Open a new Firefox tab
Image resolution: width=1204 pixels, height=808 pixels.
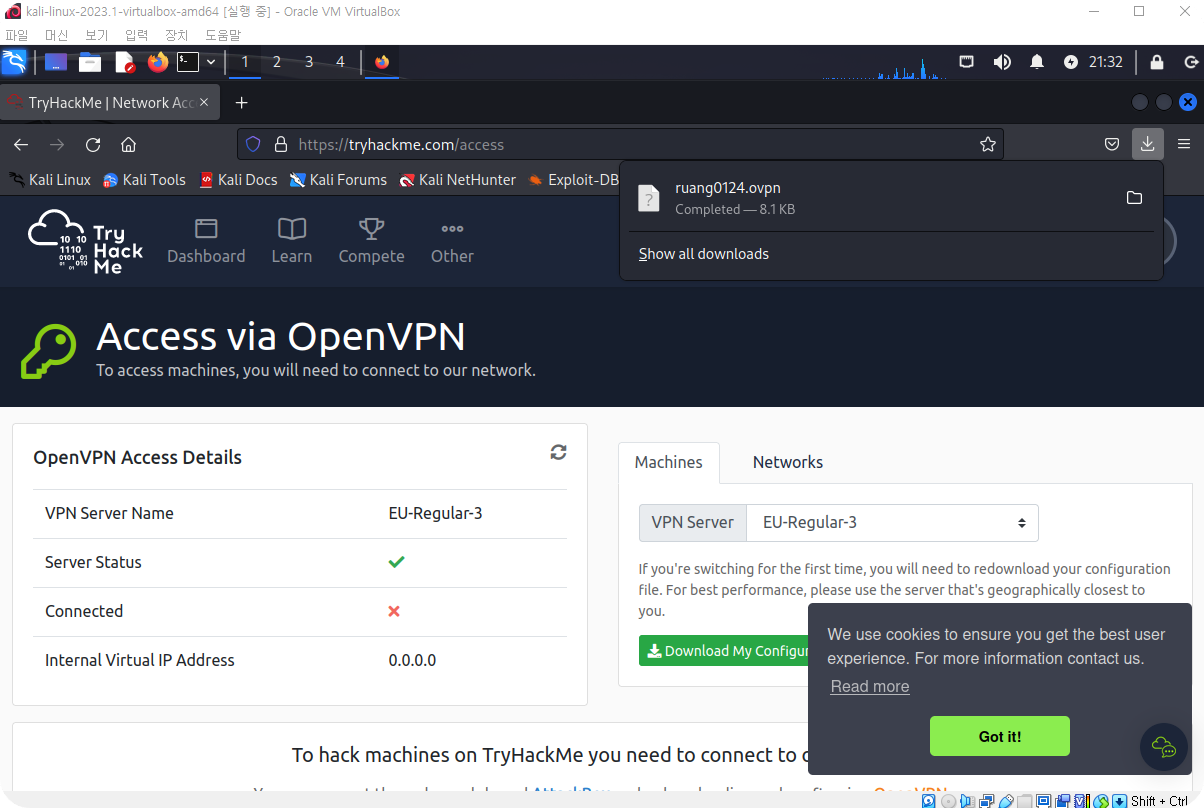(x=241, y=103)
